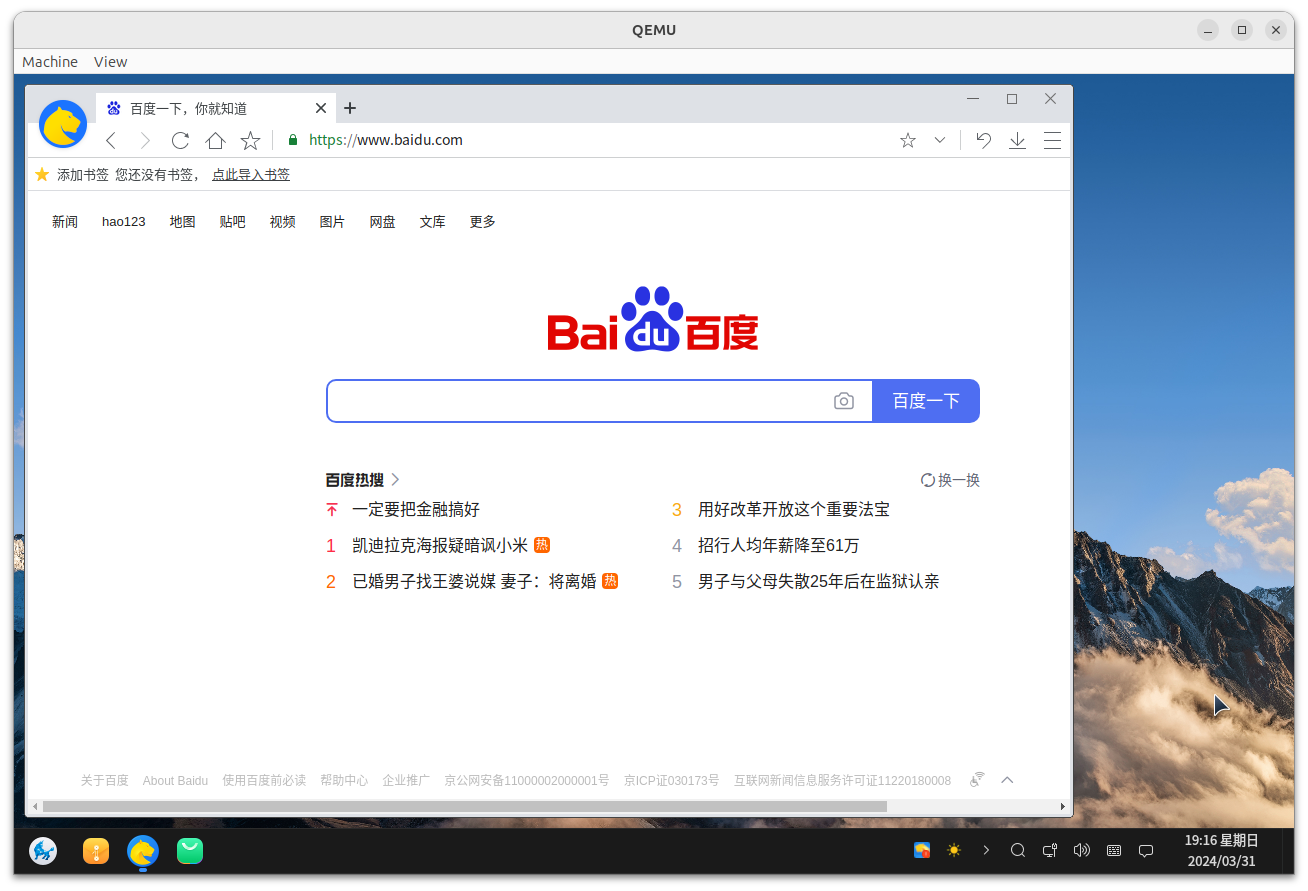Collapse the footer with the up chevron
This screenshot has height=891, width=1308.
point(1007,780)
